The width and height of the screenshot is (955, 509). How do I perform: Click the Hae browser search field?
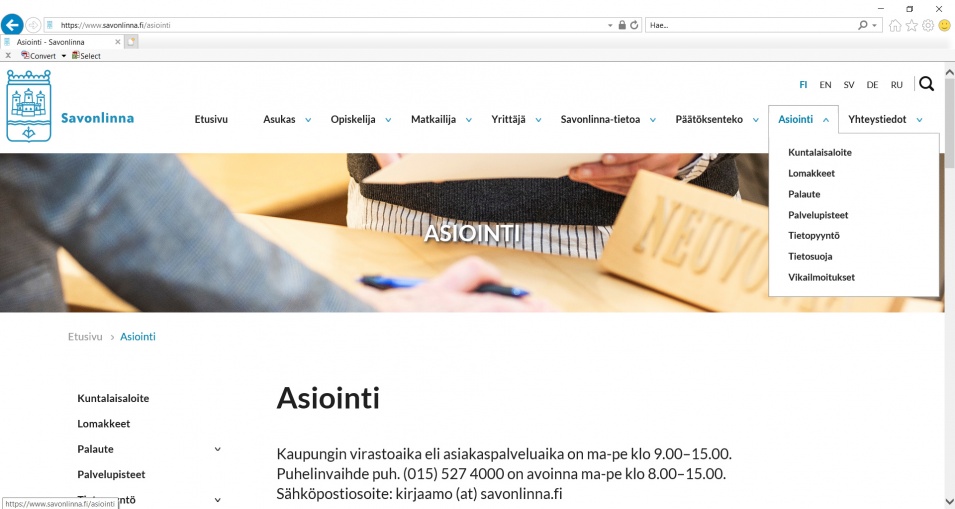752,25
